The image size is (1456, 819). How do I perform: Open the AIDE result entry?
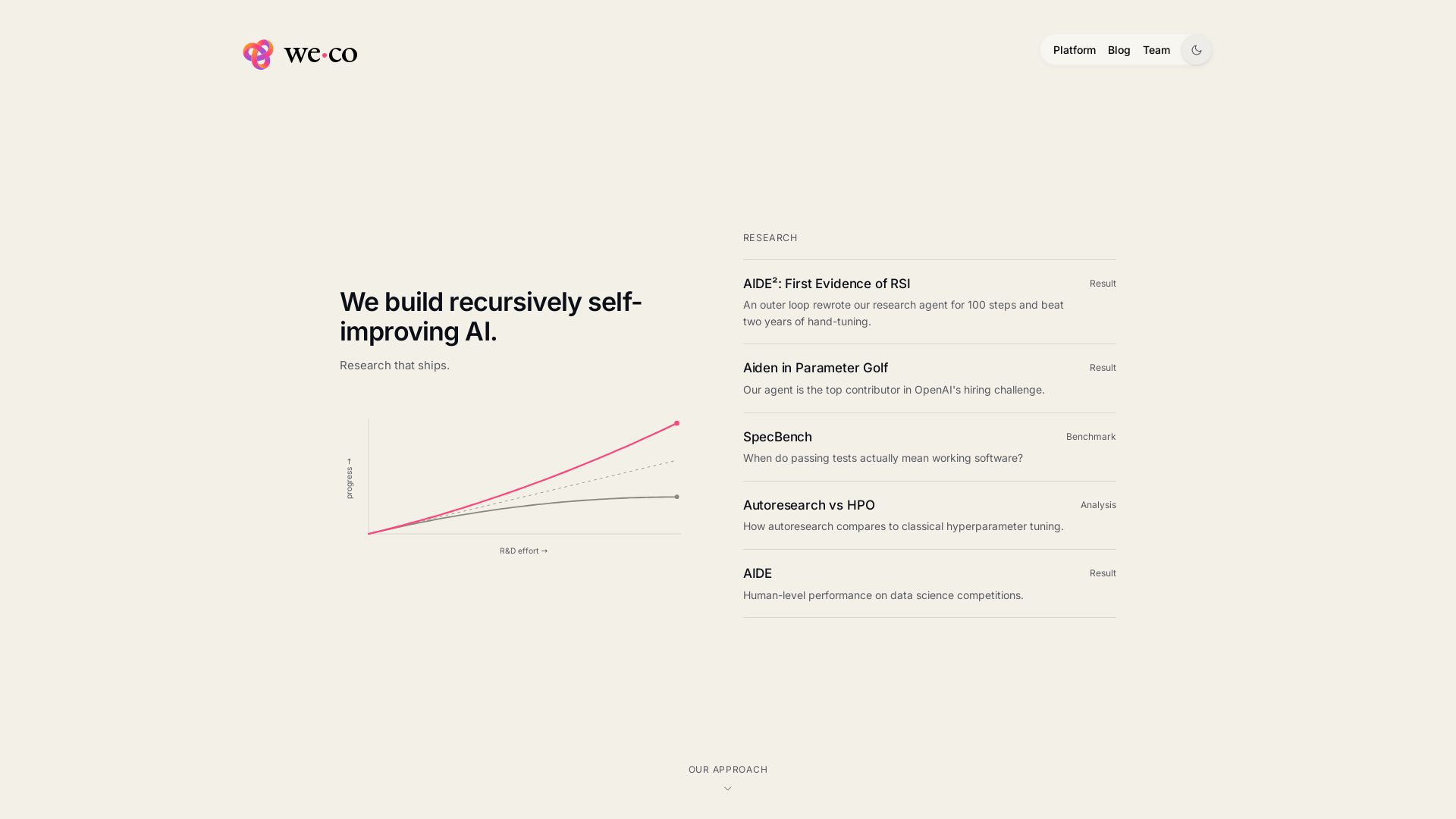[930, 583]
